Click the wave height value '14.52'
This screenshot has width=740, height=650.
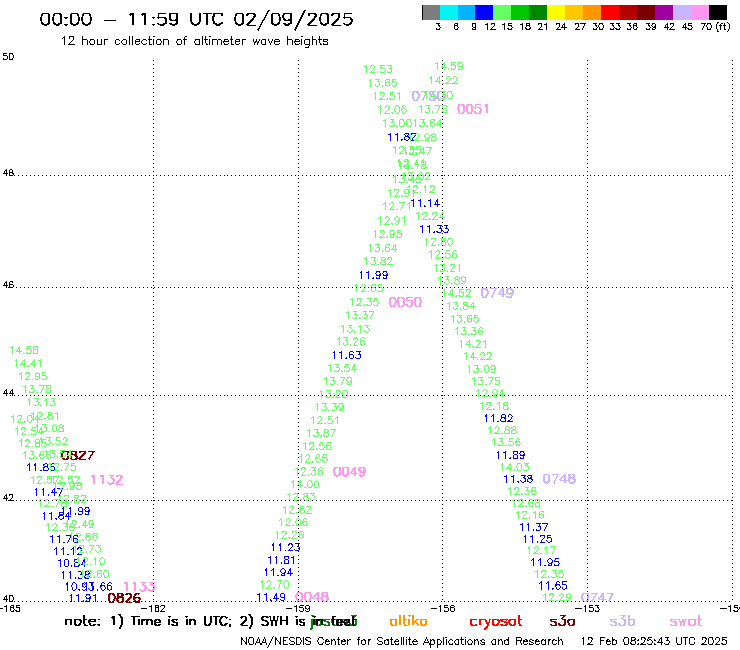(457, 293)
